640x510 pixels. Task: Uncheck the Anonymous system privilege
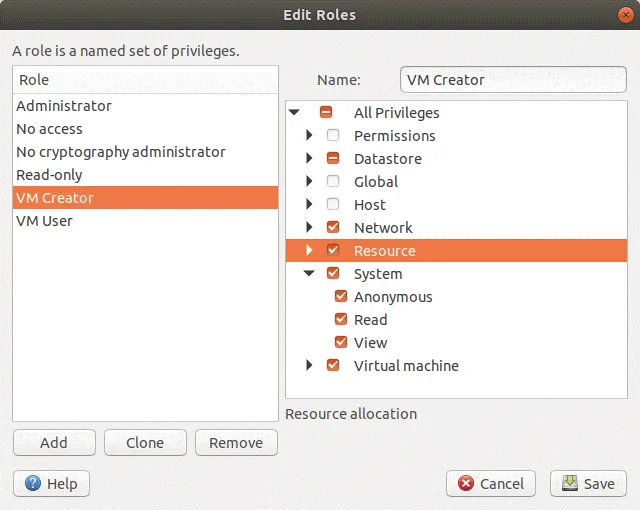pos(341,297)
